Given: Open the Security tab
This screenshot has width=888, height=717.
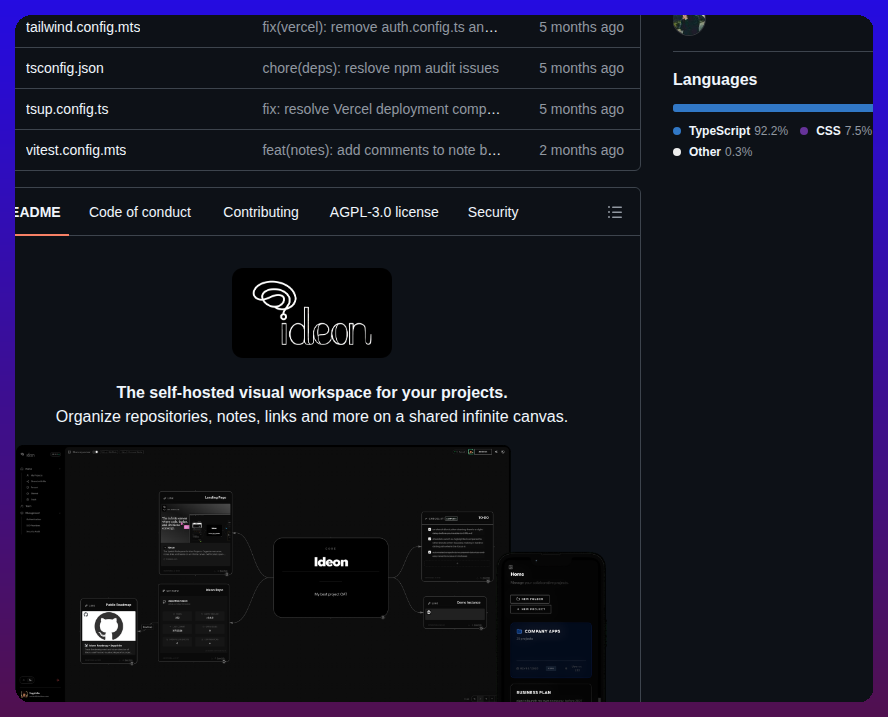Looking at the screenshot, I should pos(493,212).
